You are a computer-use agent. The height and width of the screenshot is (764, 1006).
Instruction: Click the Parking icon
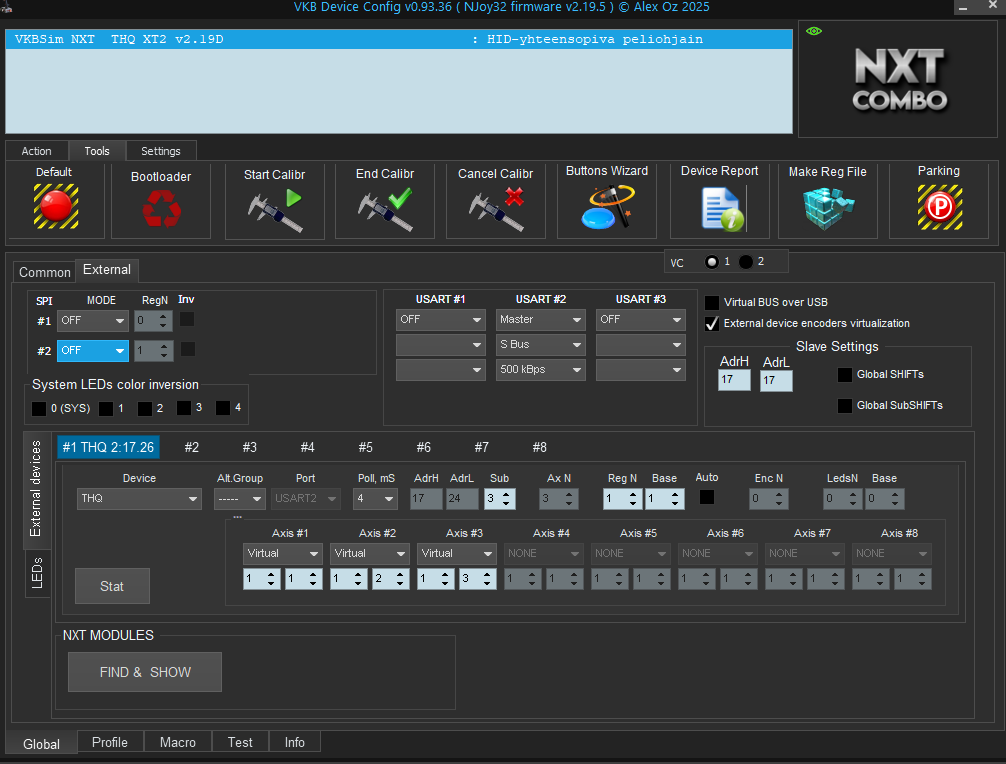tap(939, 207)
